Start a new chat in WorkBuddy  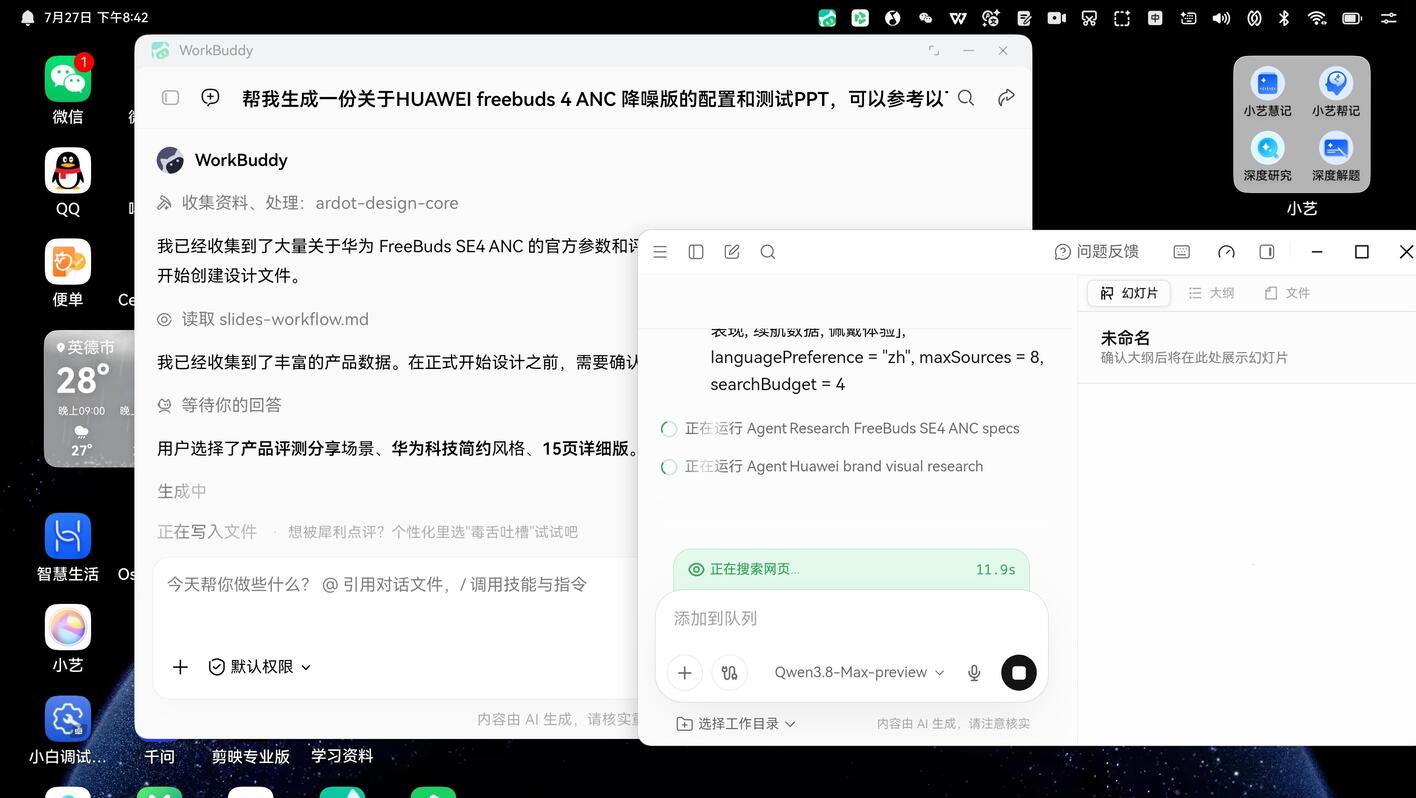pyautogui.click(x=210, y=98)
